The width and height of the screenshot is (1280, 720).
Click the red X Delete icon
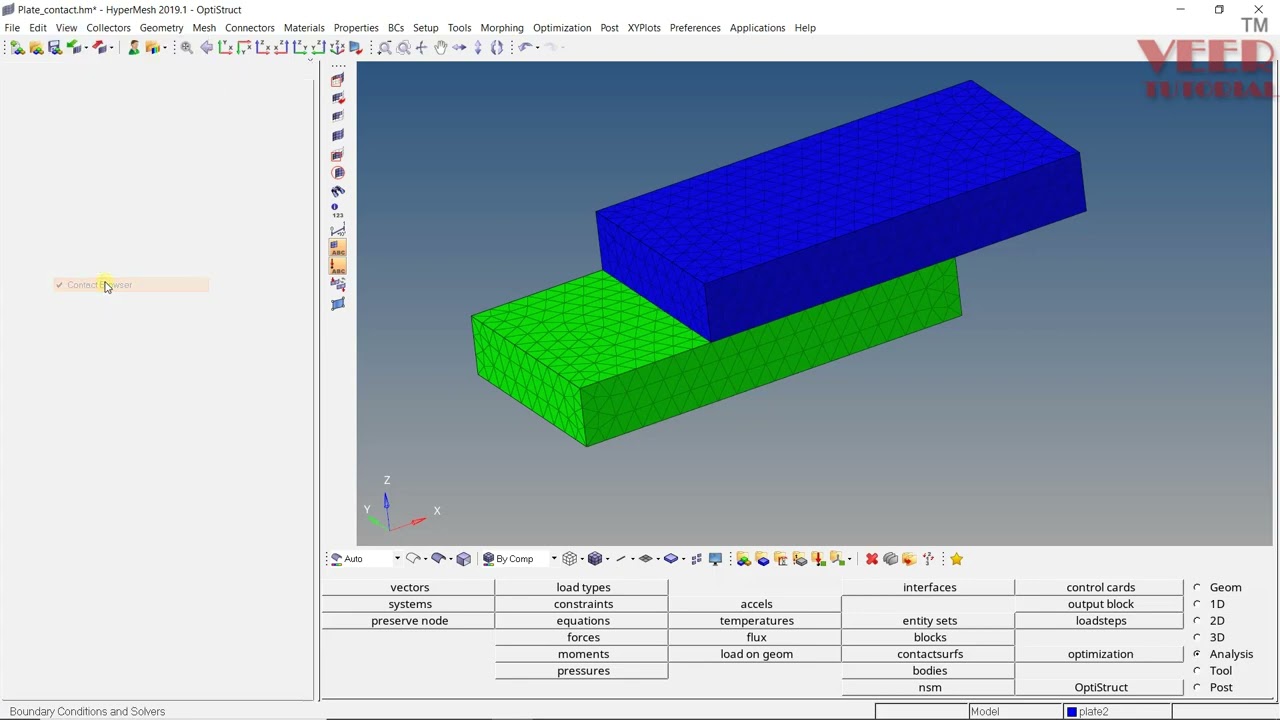[872, 559]
